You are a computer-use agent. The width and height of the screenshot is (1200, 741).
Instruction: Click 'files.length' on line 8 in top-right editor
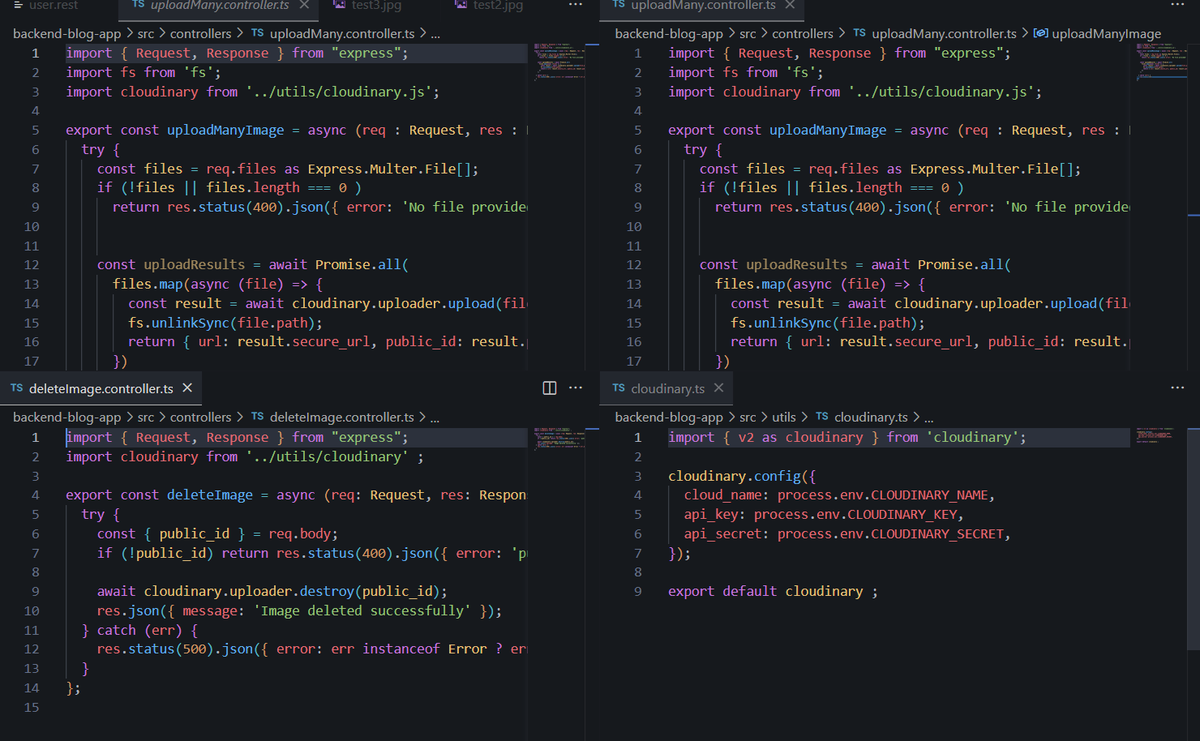point(855,187)
